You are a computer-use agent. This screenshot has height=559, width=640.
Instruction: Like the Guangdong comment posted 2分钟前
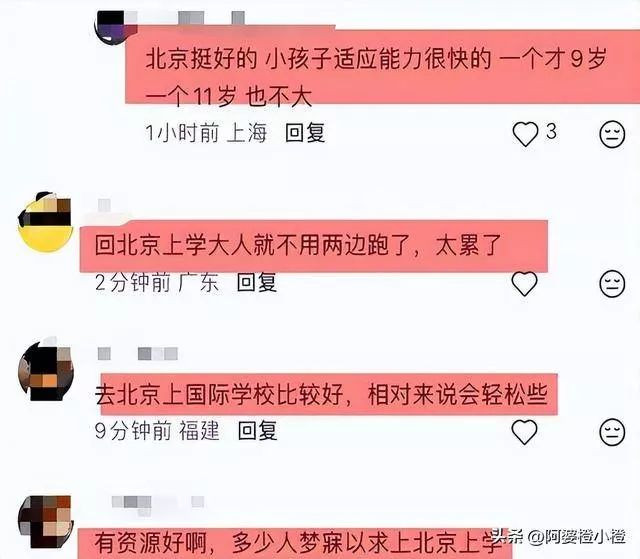coord(524,284)
